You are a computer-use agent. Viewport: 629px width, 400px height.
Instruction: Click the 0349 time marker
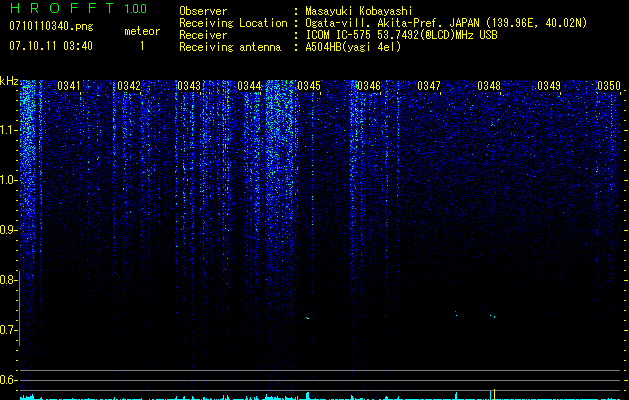(549, 86)
